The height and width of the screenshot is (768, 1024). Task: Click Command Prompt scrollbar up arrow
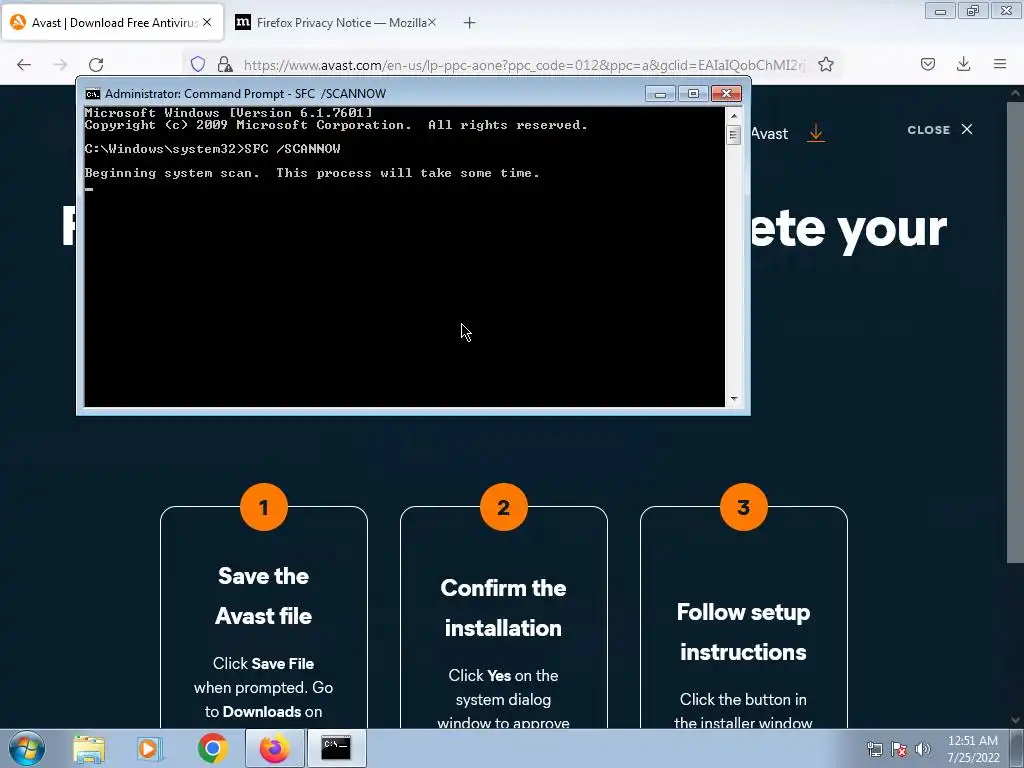[x=733, y=116]
